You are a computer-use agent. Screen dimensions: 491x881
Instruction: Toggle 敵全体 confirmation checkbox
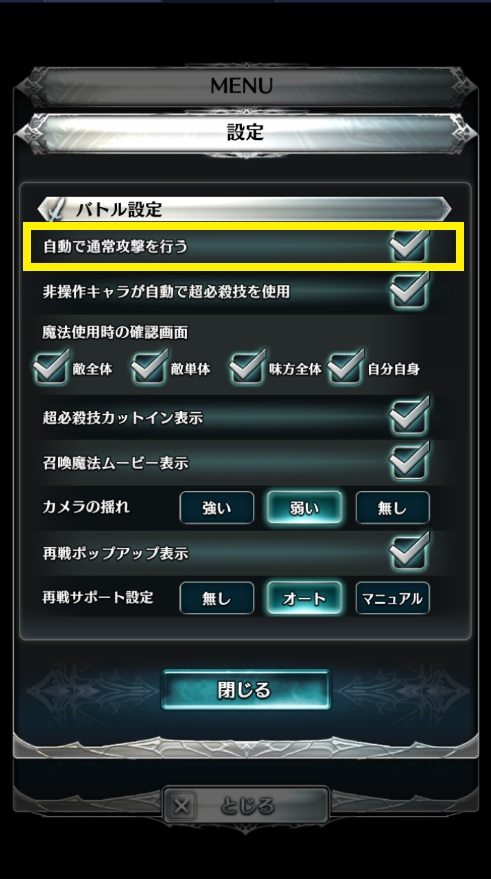(52, 367)
